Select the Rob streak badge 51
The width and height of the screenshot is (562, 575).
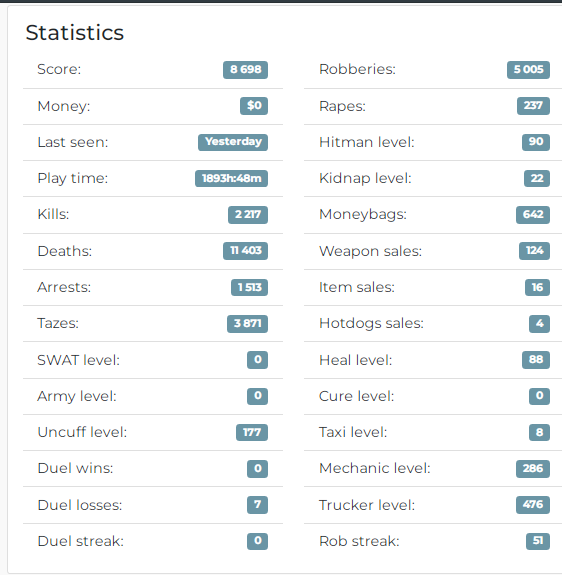tap(538, 541)
